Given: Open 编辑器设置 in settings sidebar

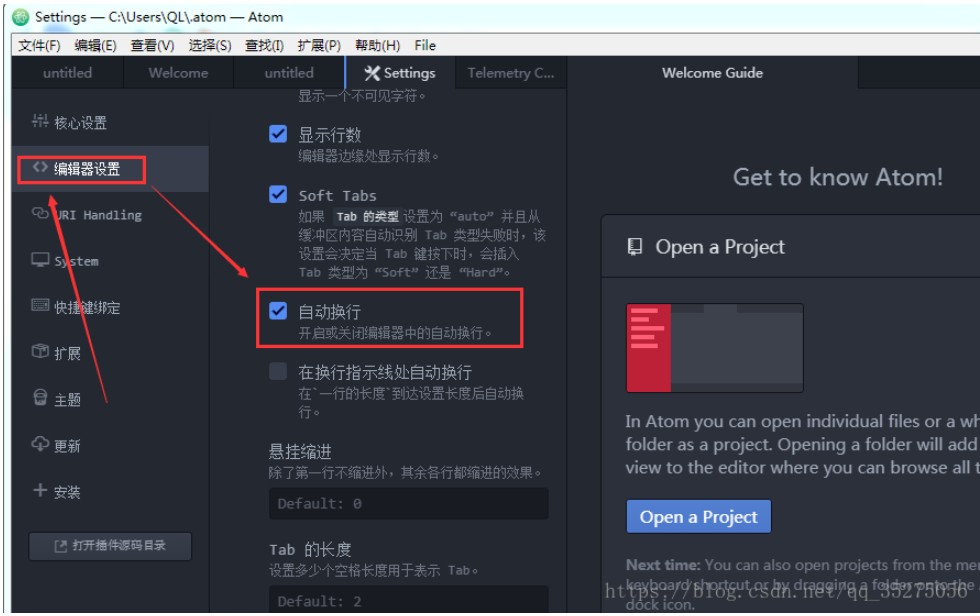Looking at the screenshot, I should [110, 169].
